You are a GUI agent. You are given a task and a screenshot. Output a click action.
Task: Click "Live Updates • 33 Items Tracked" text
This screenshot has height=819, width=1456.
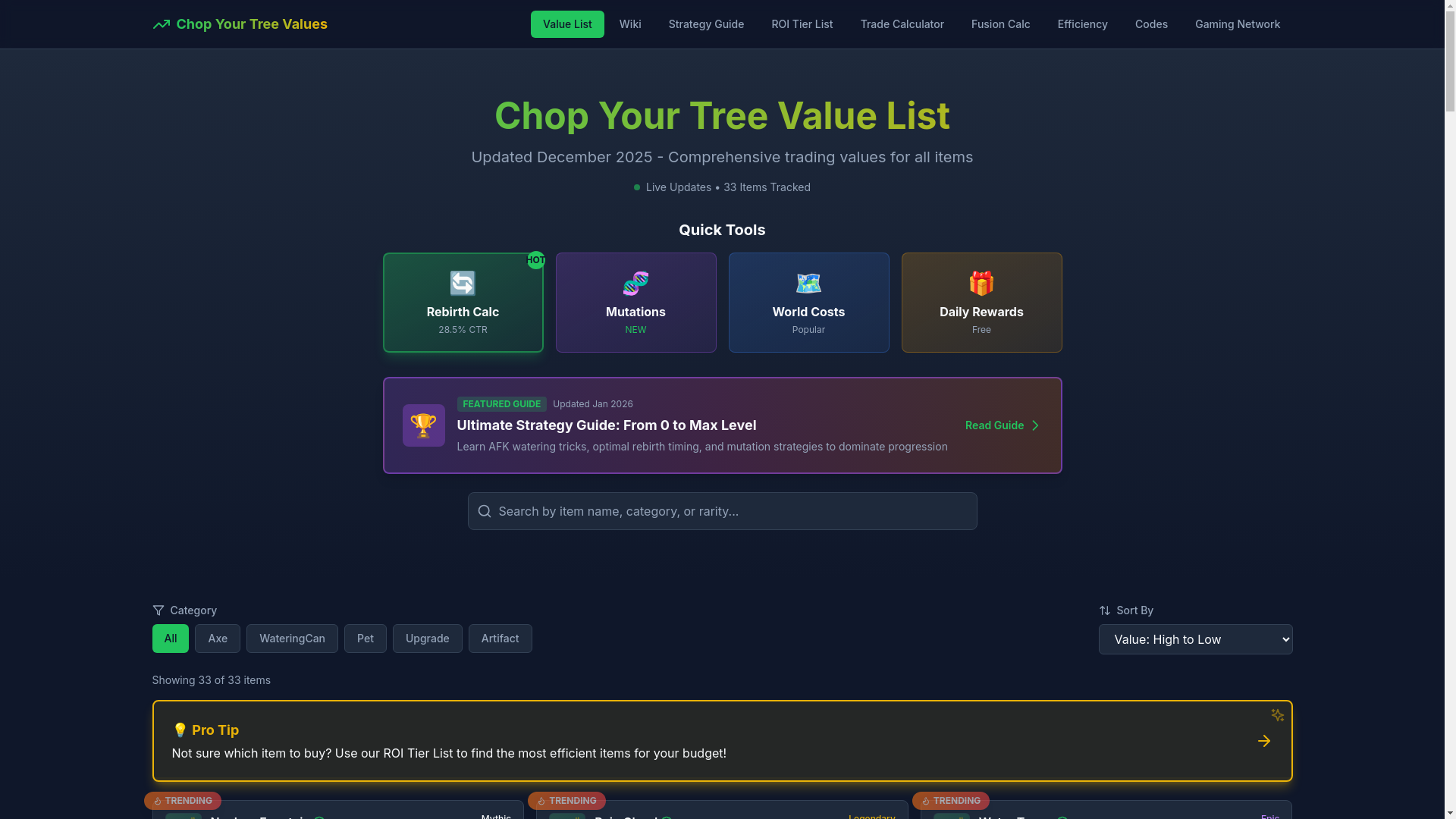click(x=728, y=187)
